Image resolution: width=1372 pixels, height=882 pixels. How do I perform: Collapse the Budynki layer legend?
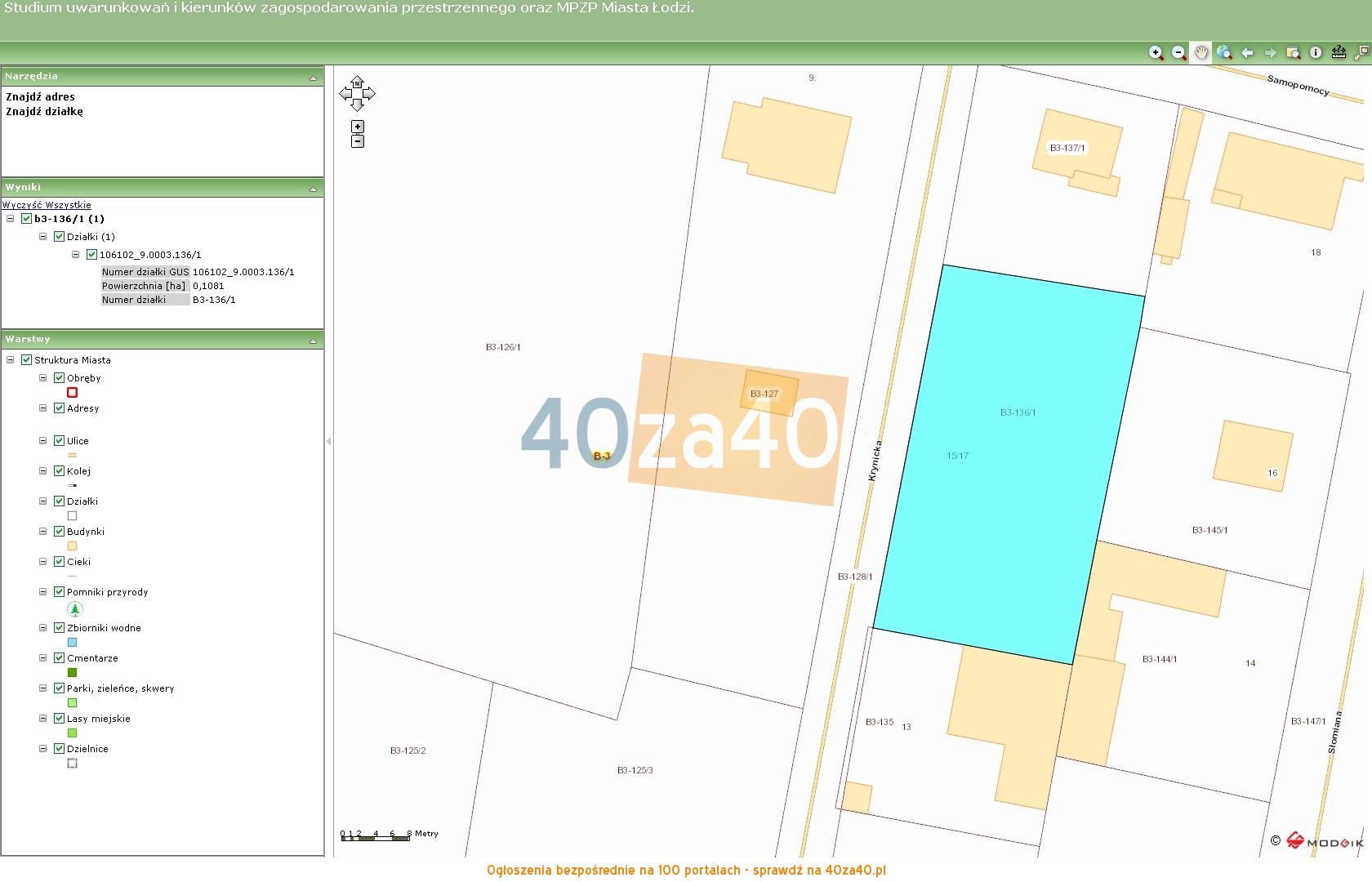pos(42,532)
